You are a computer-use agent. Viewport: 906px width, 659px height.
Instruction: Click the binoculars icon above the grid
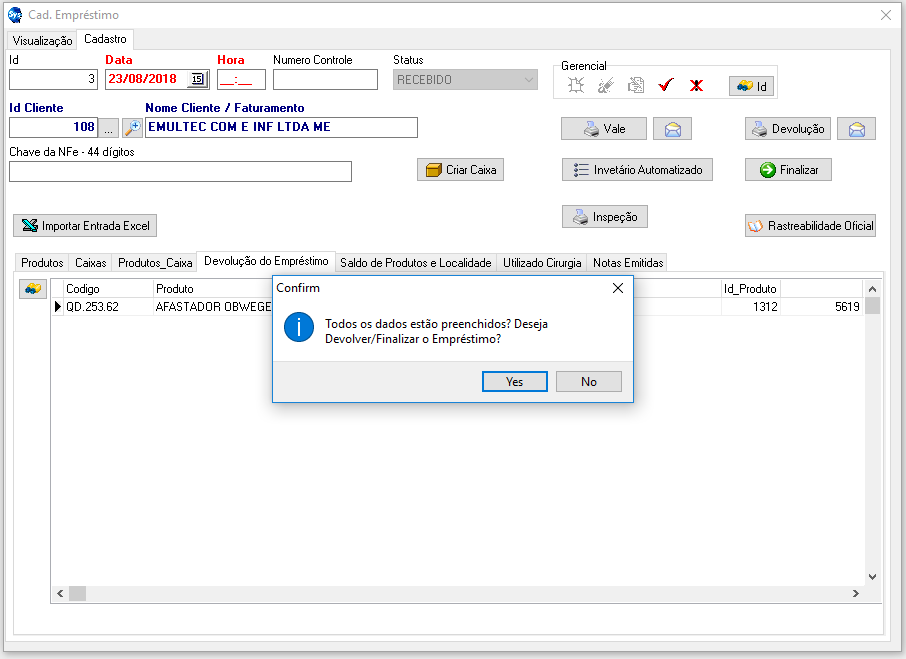[33, 289]
